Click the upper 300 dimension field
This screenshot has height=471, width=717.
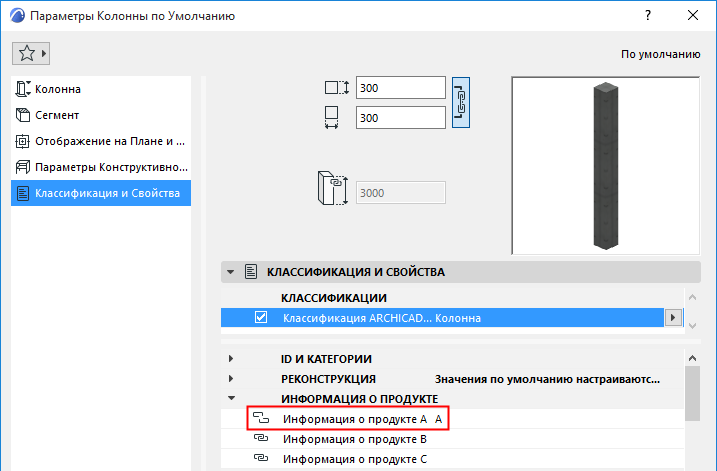tap(401, 88)
